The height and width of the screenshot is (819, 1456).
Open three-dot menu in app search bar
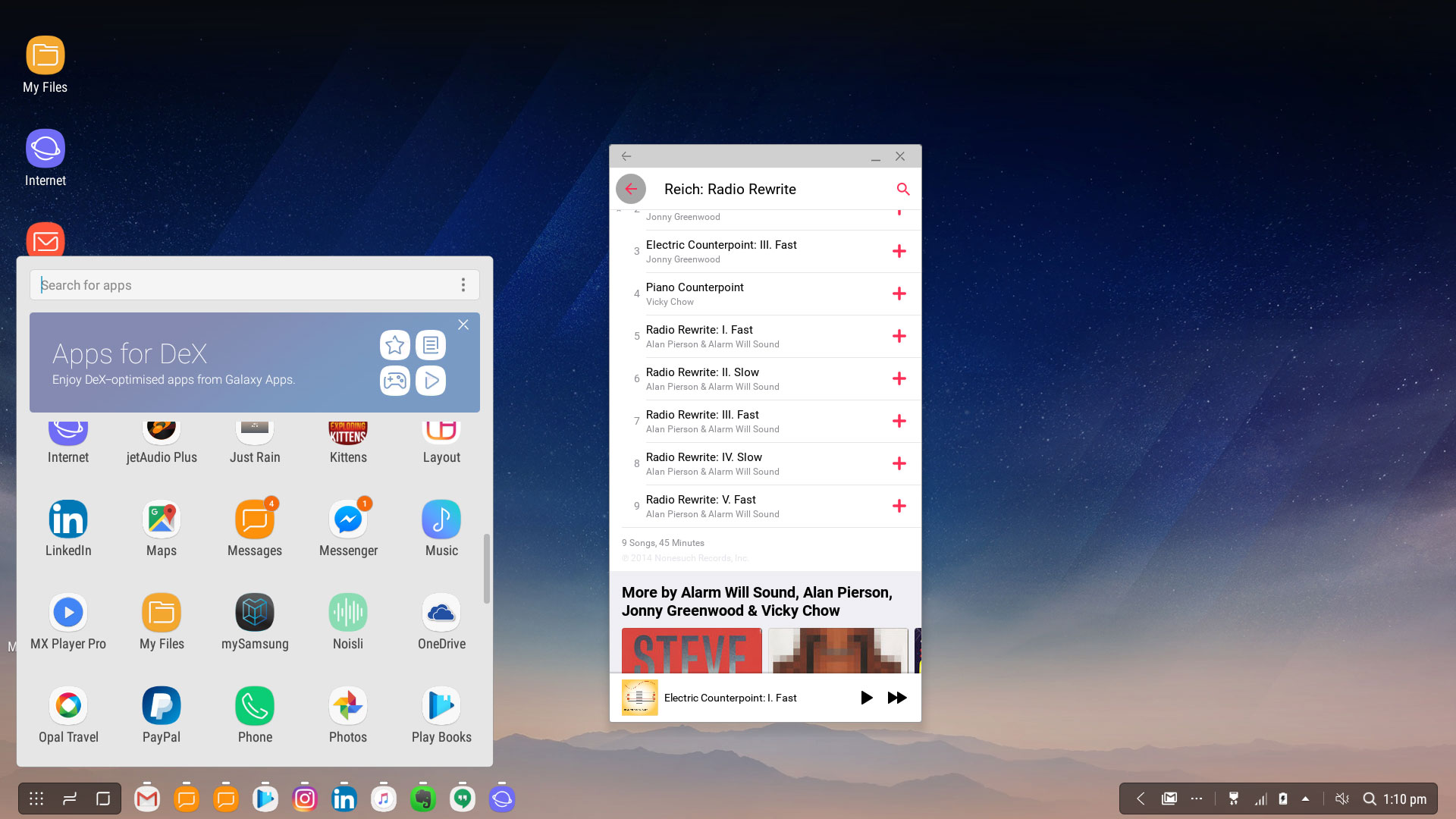pos(463,285)
